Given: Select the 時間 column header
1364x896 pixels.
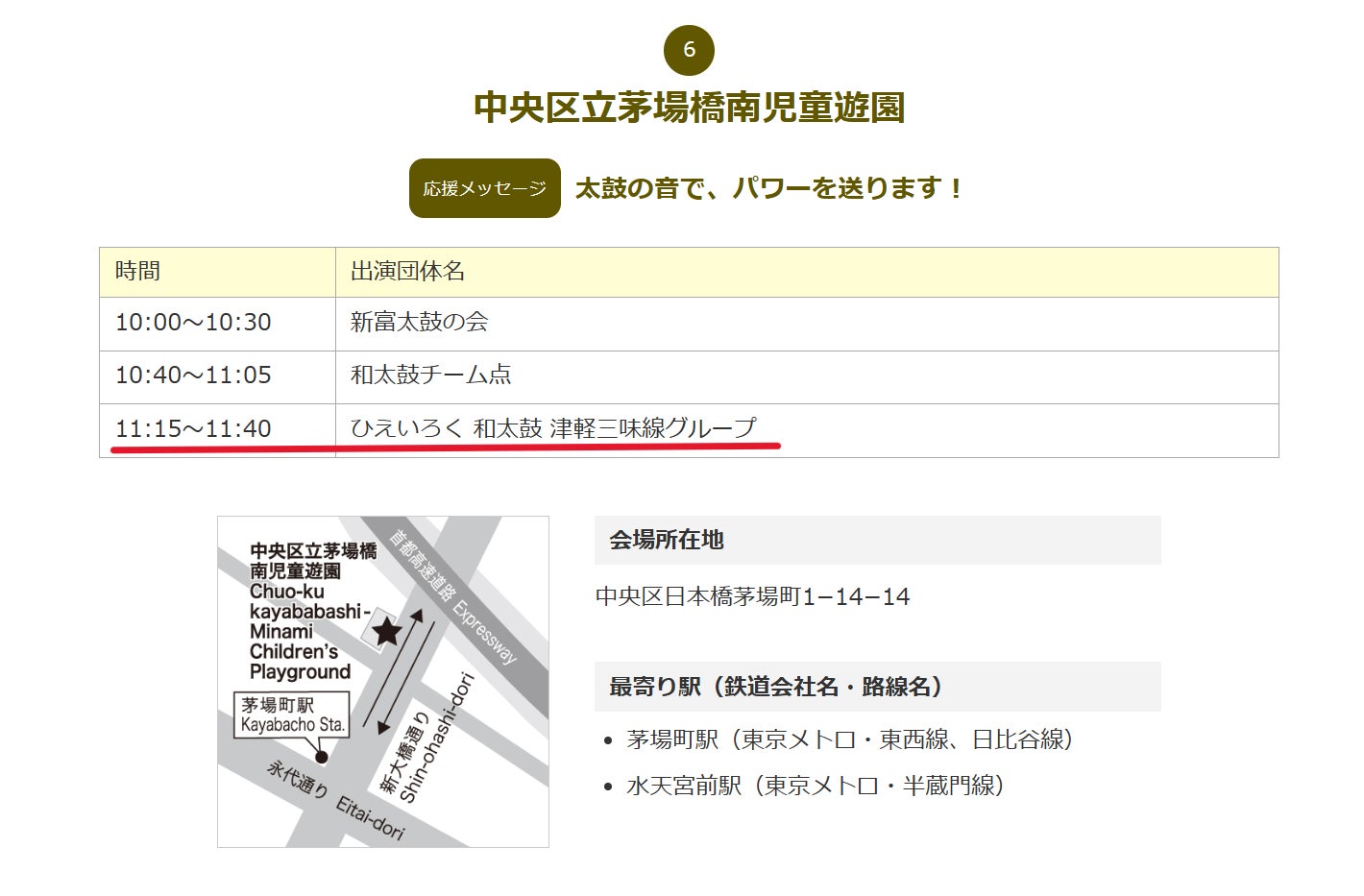Looking at the screenshot, I should pos(138,272).
